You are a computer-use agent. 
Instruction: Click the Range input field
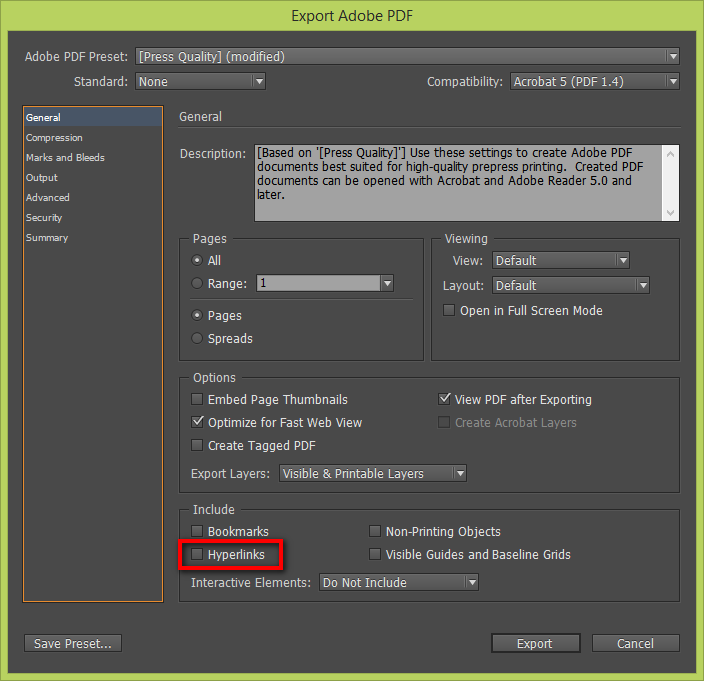318,283
